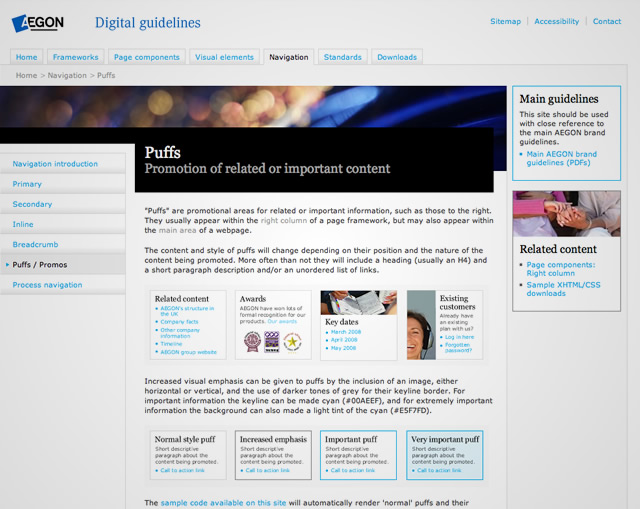Switch to the Downloads tab
Viewport: 640px width, 509px height.
coord(397,57)
